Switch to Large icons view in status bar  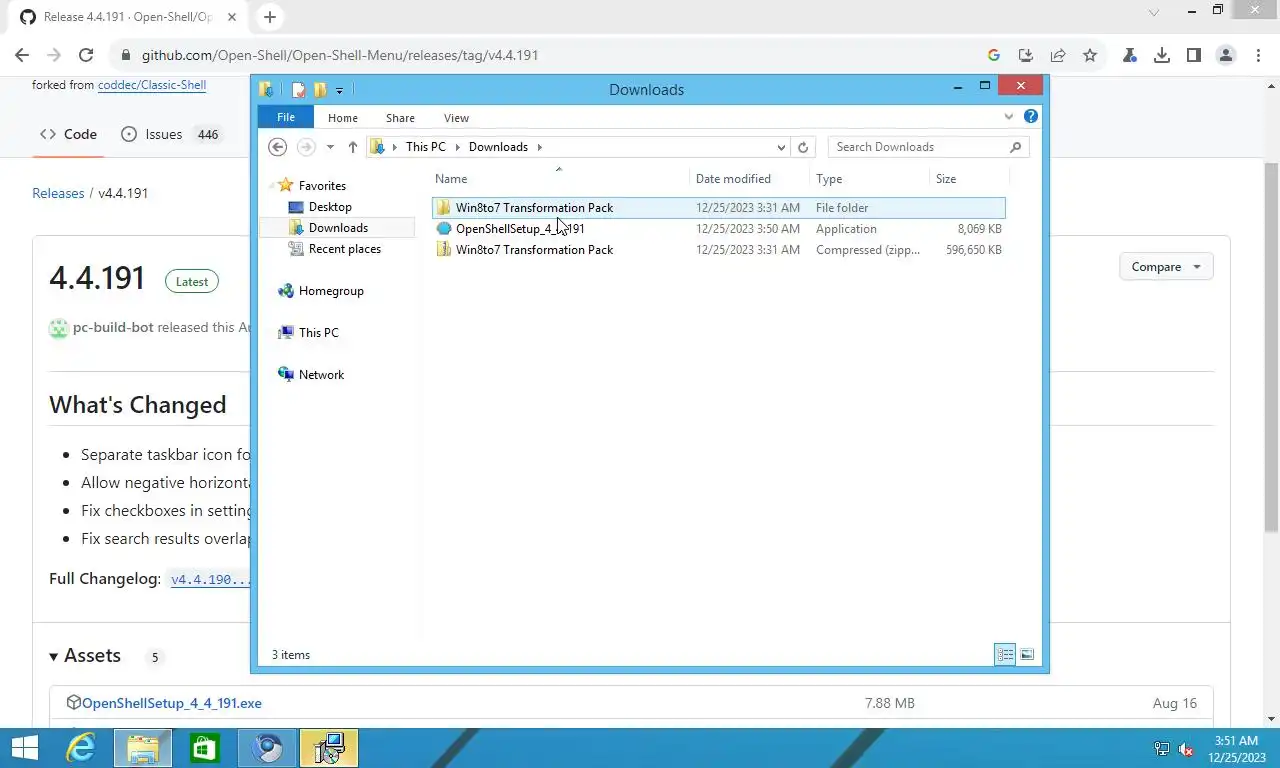point(1026,655)
